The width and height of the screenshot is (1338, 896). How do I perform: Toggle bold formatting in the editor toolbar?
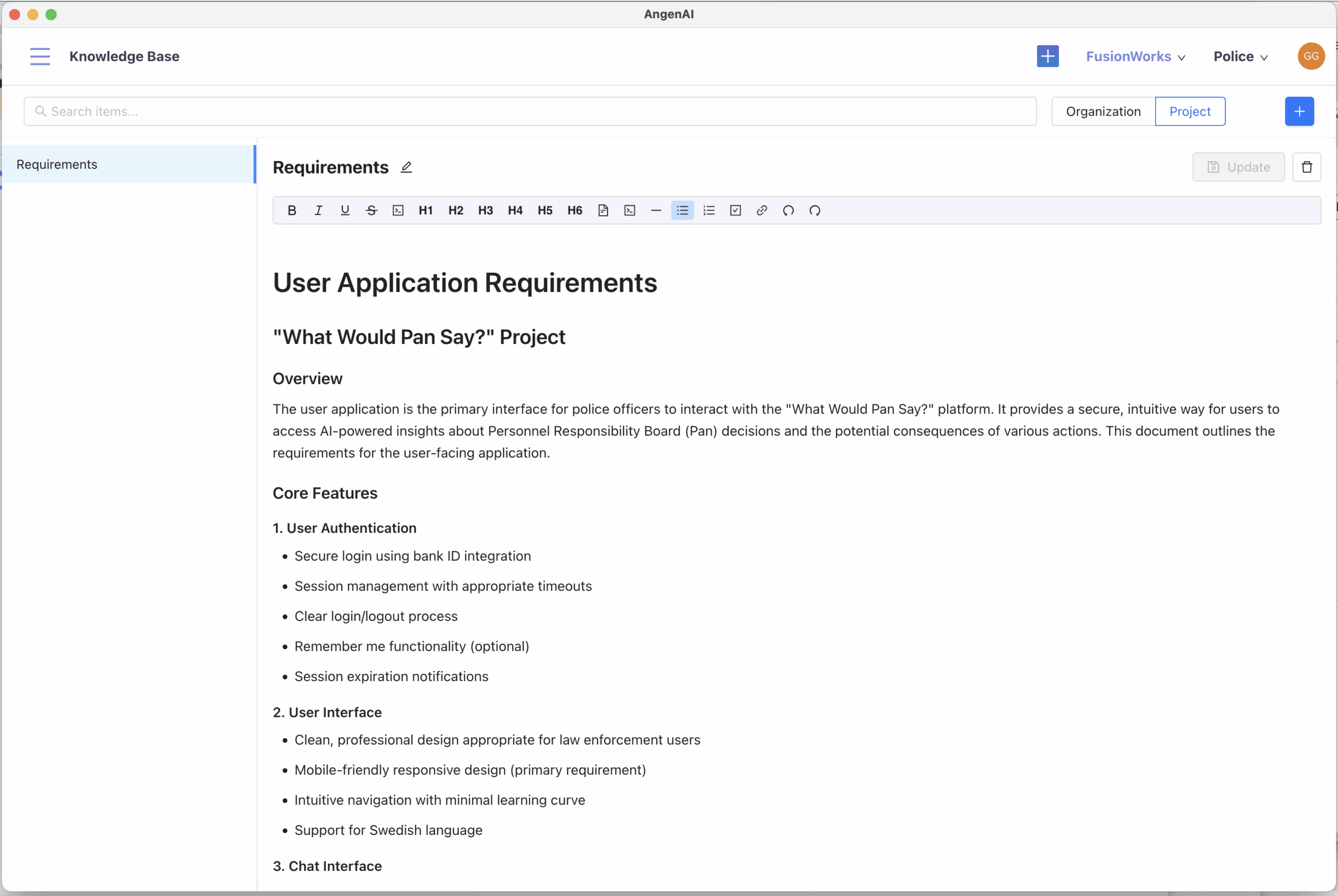[292, 210]
